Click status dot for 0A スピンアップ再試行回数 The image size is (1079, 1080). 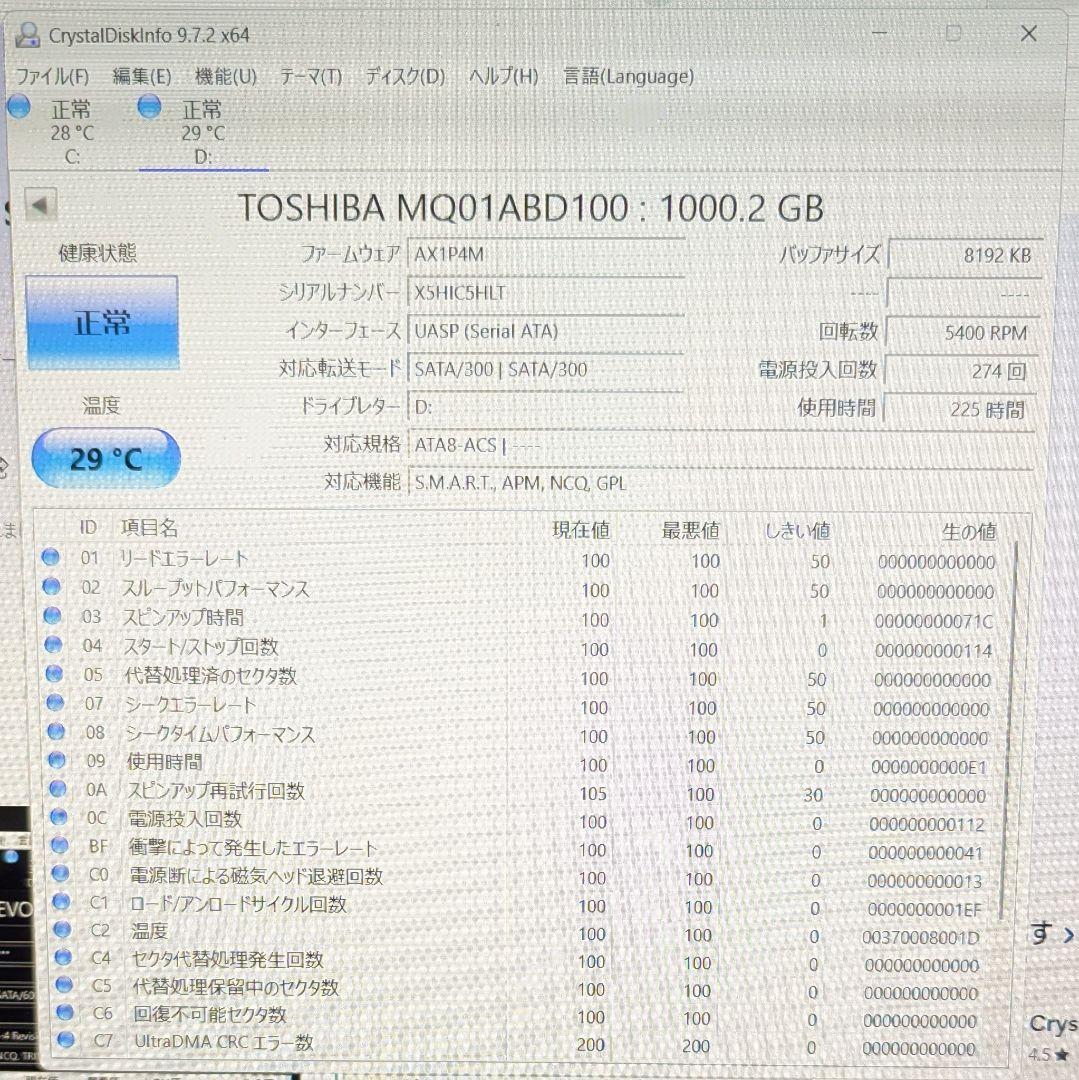(58, 789)
